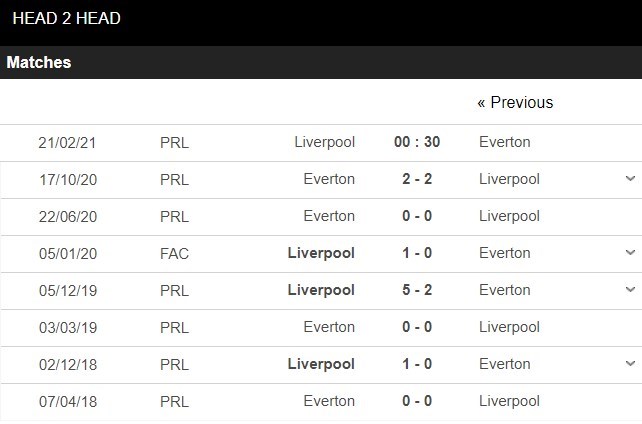Click bold Liverpool in 05/01/20 row
This screenshot has height=424, width=642.
(321, 253)
